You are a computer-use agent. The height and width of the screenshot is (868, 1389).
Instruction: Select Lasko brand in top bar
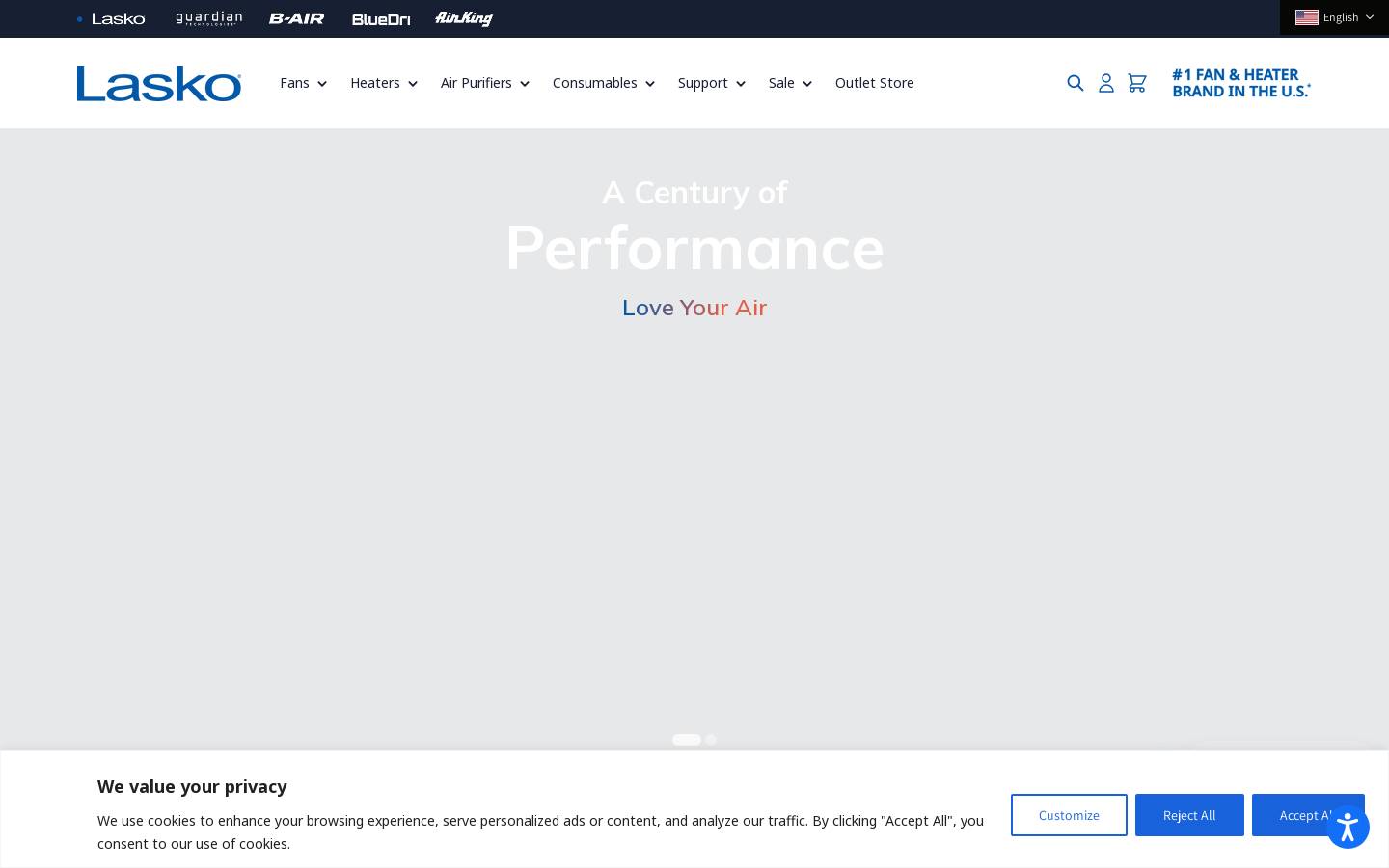pos(118,18)
